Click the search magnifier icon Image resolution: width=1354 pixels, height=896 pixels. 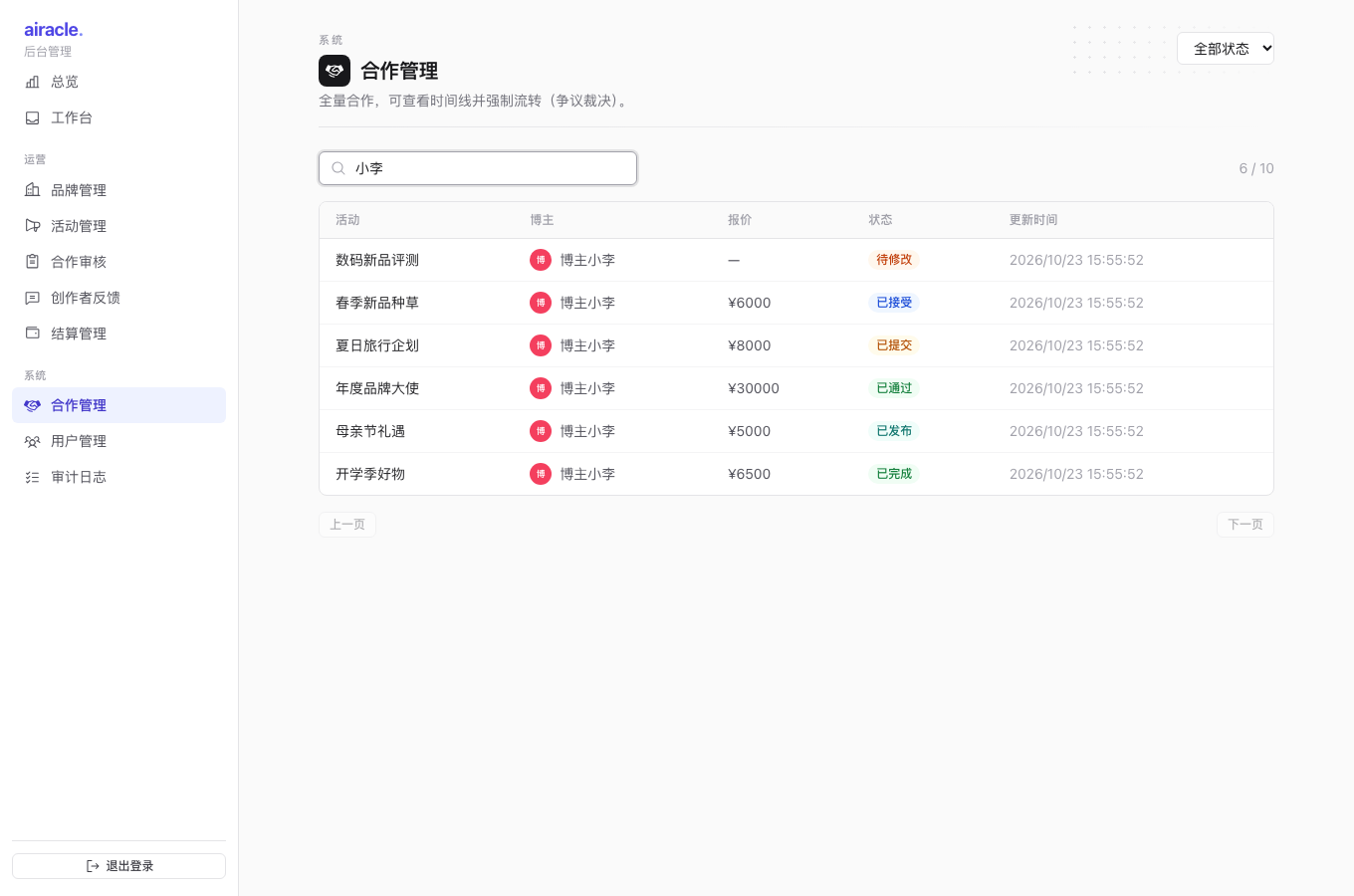[x=338, y=168]
